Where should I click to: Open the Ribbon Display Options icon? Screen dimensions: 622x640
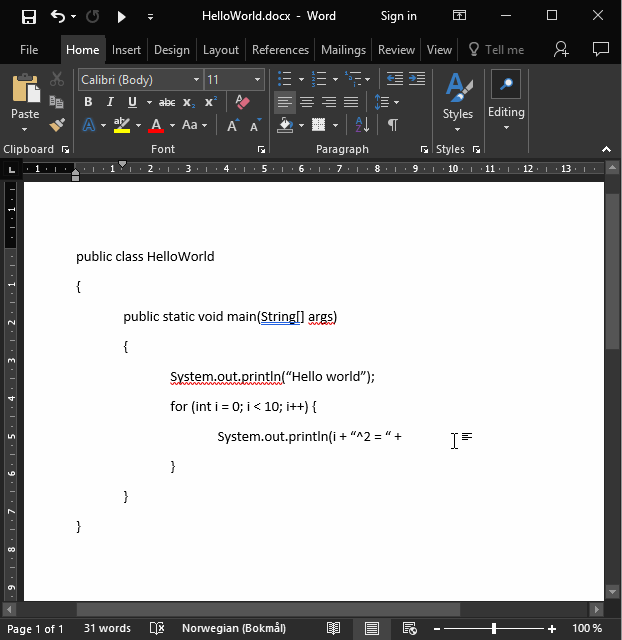(459, 16)
